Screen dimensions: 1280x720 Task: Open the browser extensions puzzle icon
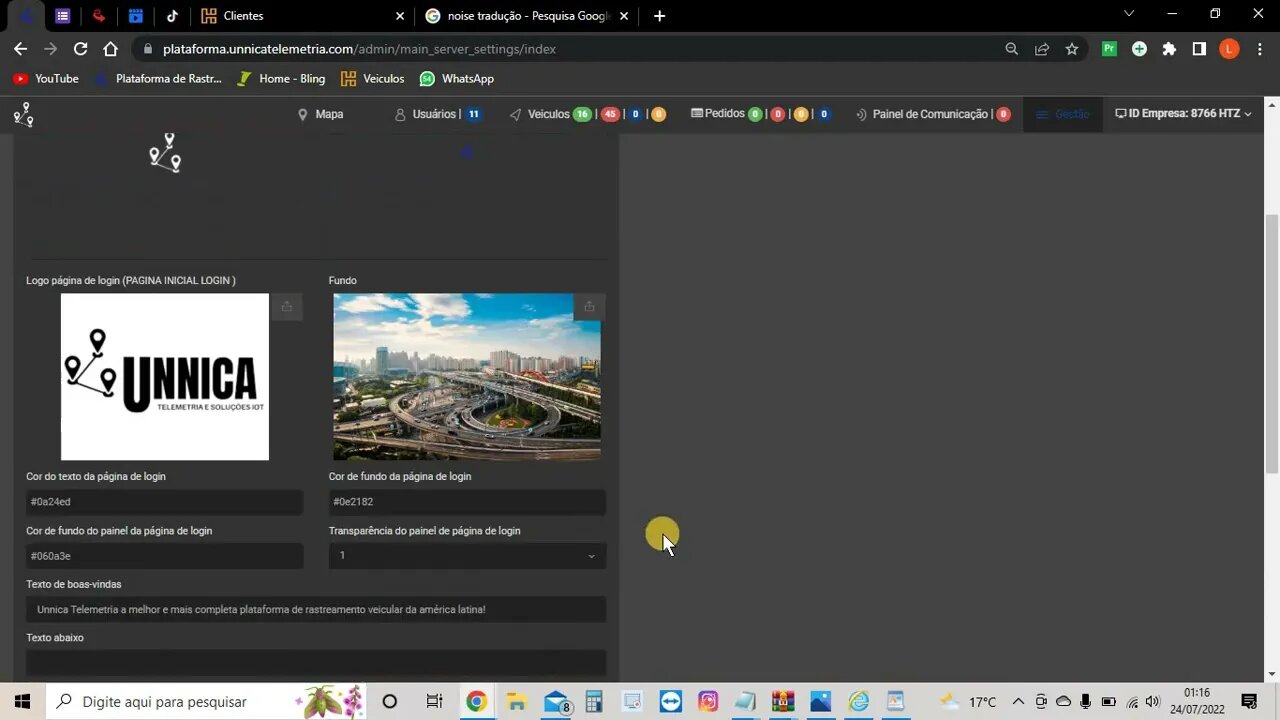point(1169,49)
